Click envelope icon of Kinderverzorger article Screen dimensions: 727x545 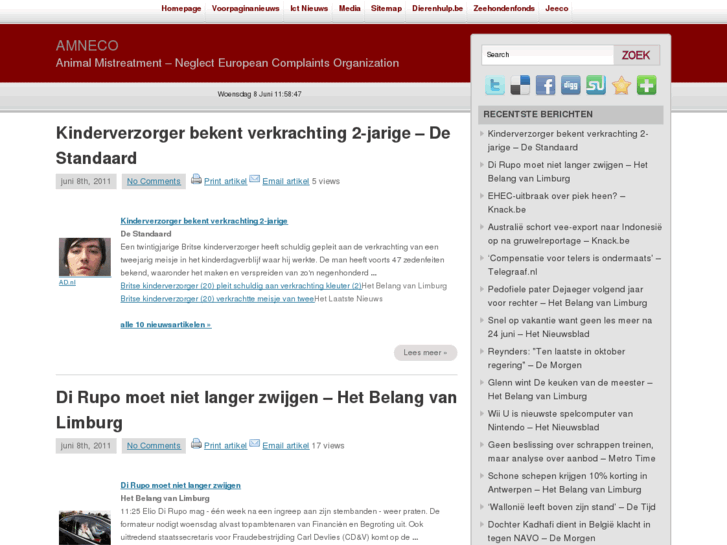point(255,179)
